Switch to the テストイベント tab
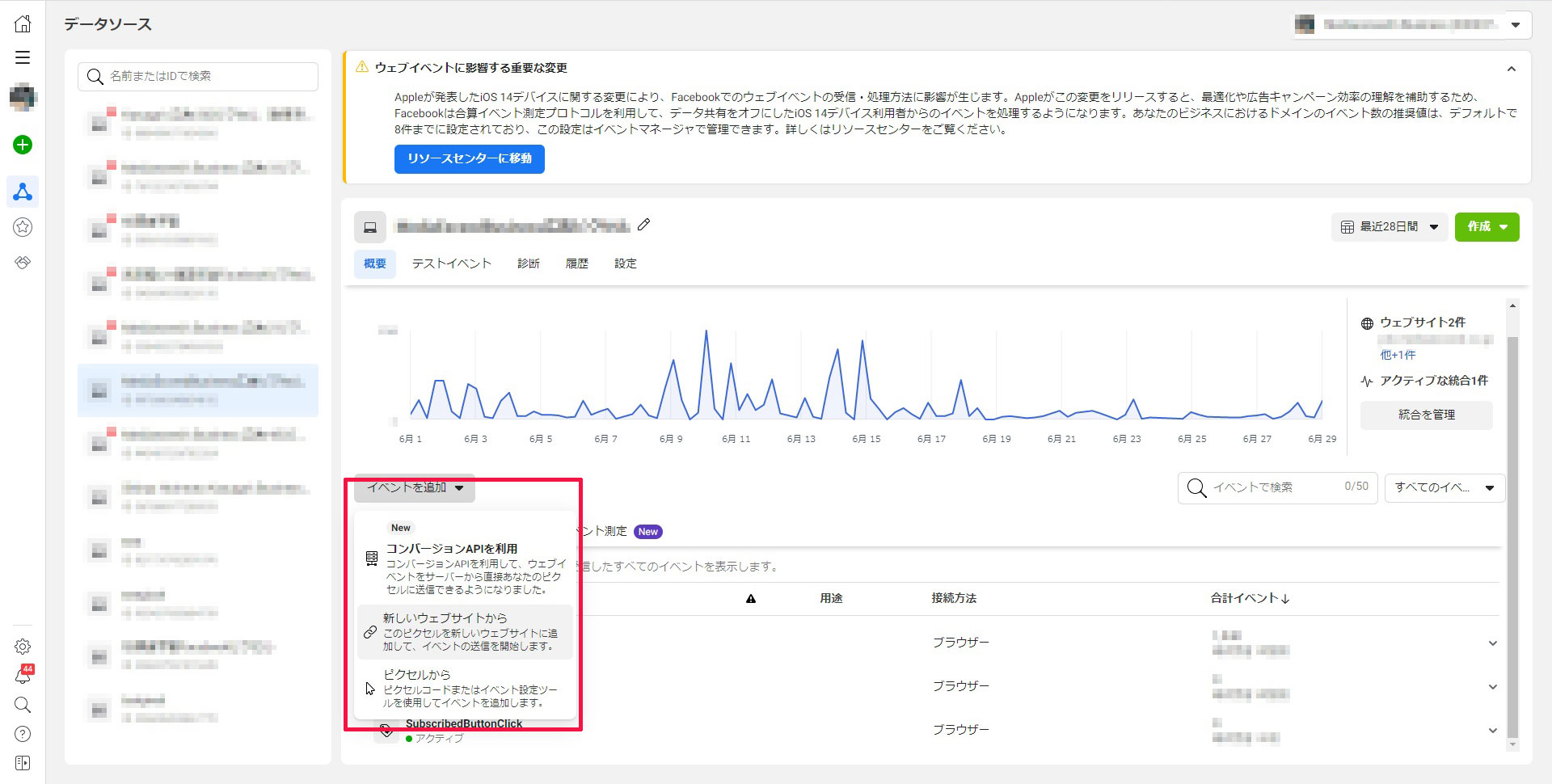 click(x=452, y=263)
